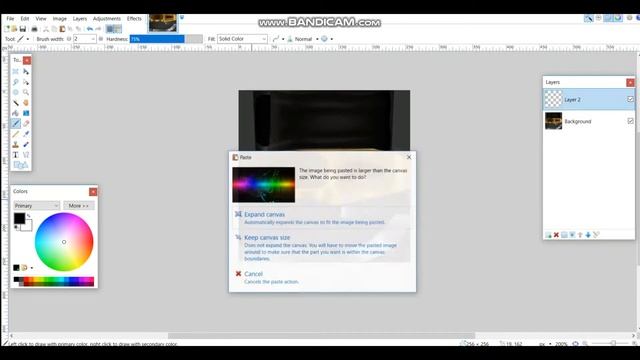Select the Line/Curve tool
Viewport: 640px width, 360px height.
(x=26, y=155)
